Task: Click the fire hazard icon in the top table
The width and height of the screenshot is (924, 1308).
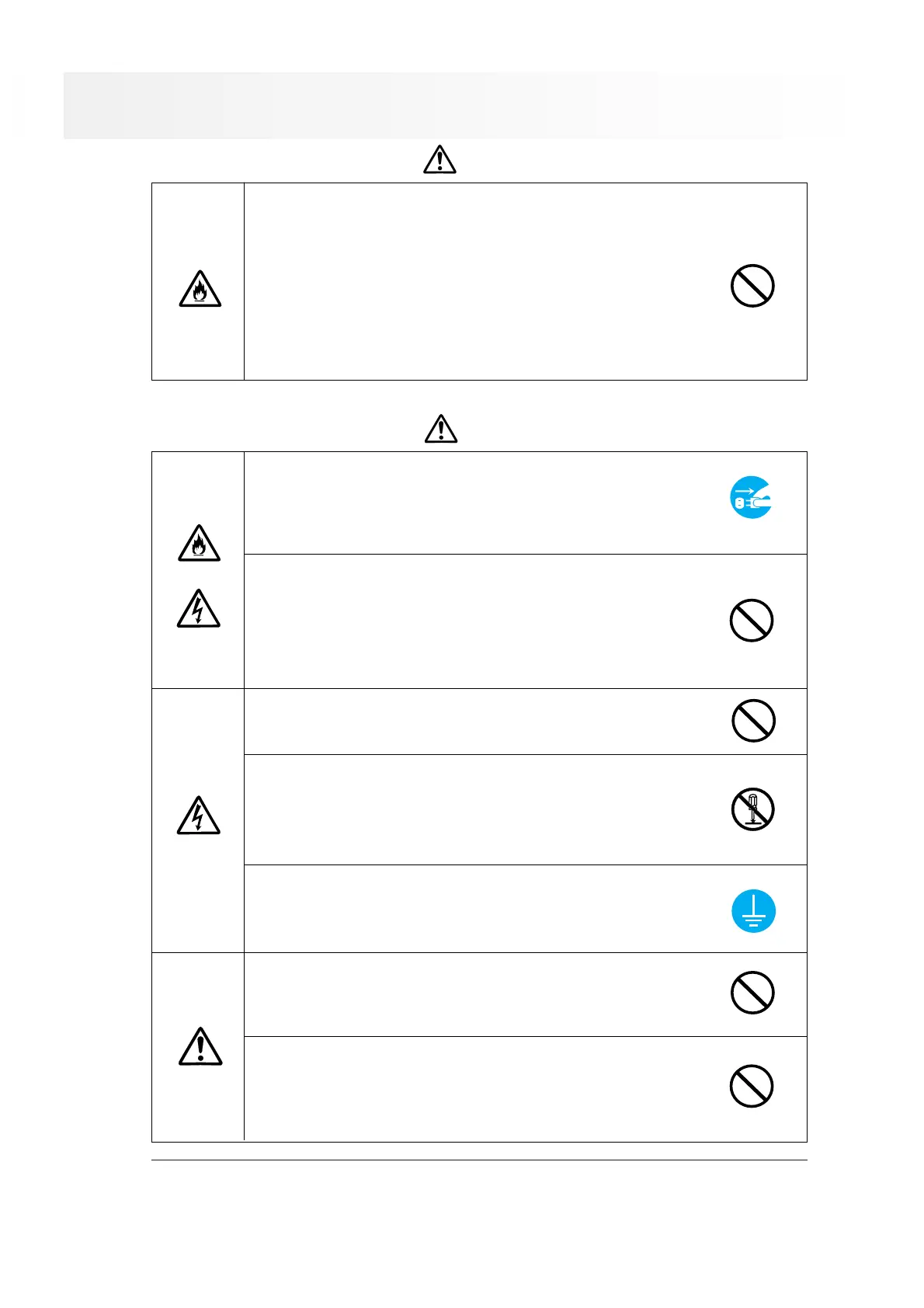Action: (x=200, y=290)
